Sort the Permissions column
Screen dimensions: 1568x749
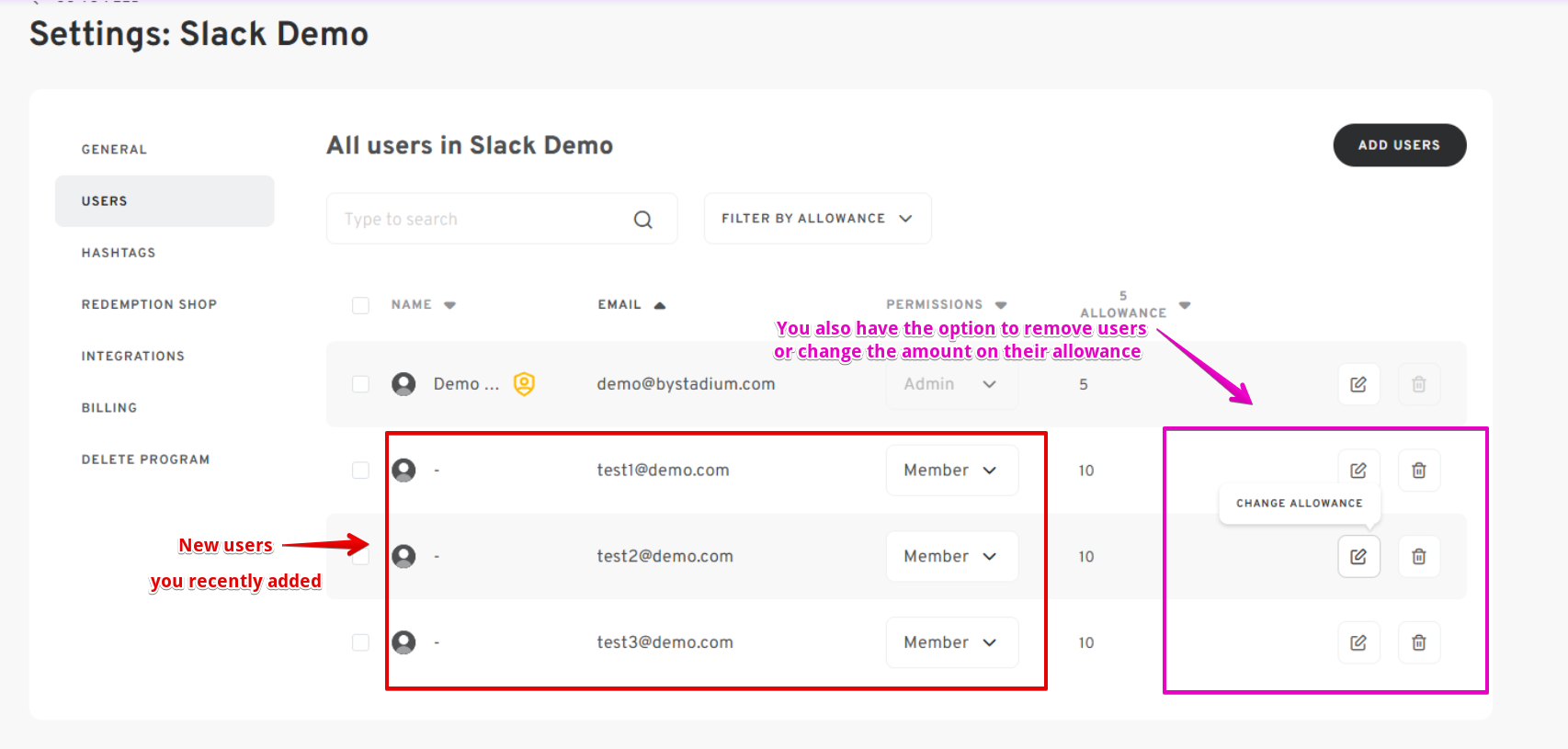(1001, 305)
